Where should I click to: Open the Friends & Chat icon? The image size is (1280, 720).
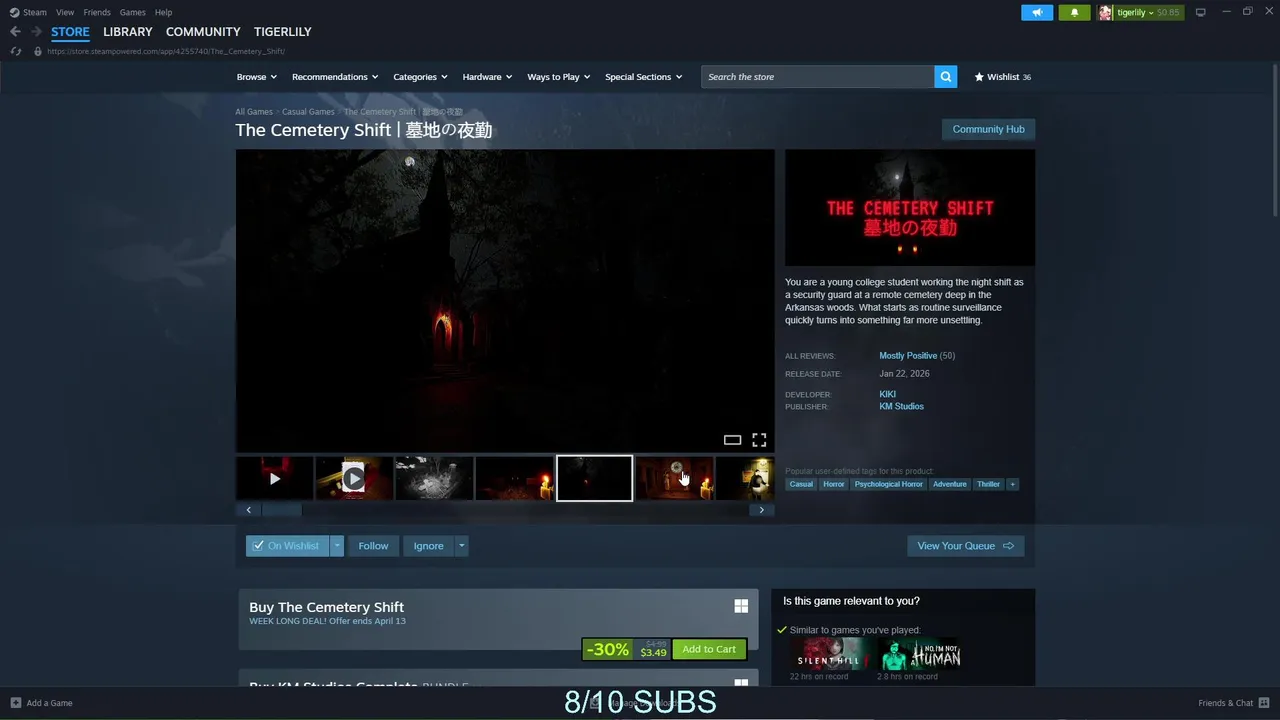(1264, 703)
